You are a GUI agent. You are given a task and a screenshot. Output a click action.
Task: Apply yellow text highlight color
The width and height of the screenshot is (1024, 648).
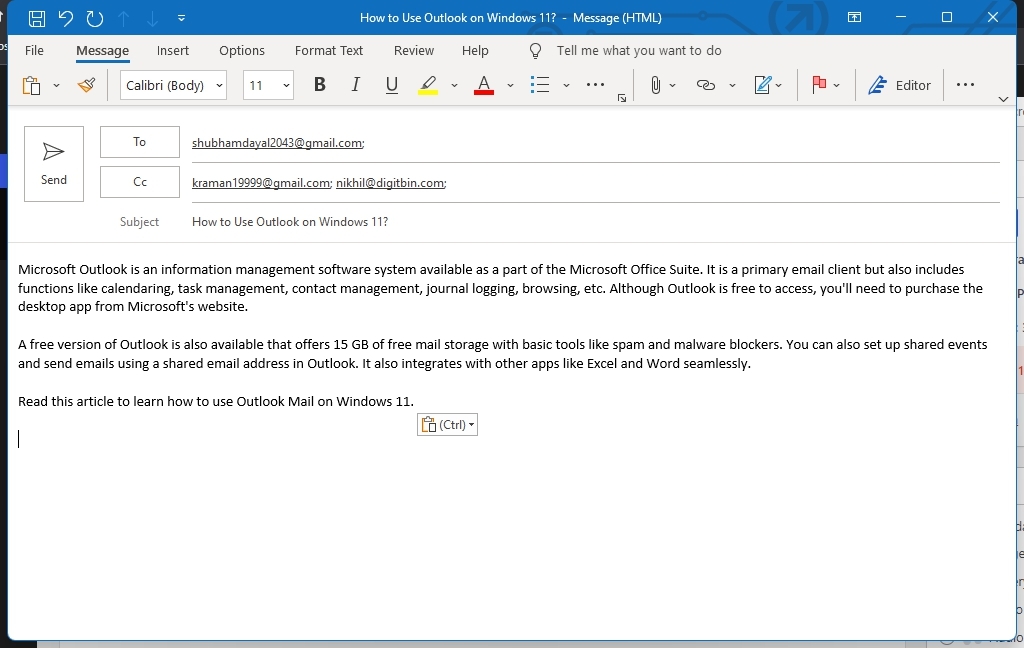(x=428, y=85)
